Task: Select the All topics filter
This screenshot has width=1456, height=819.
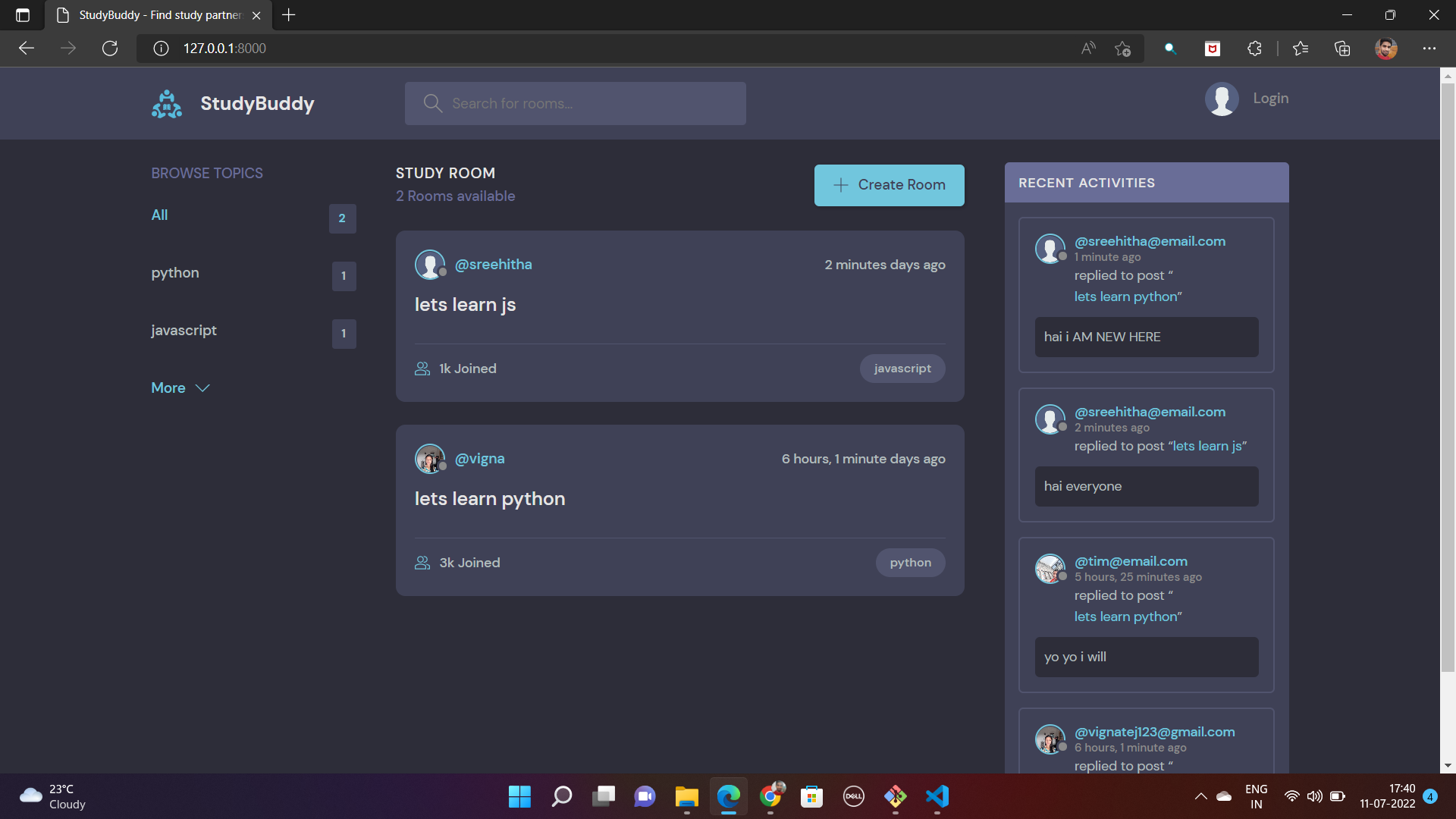Action: tap(159, 215)
